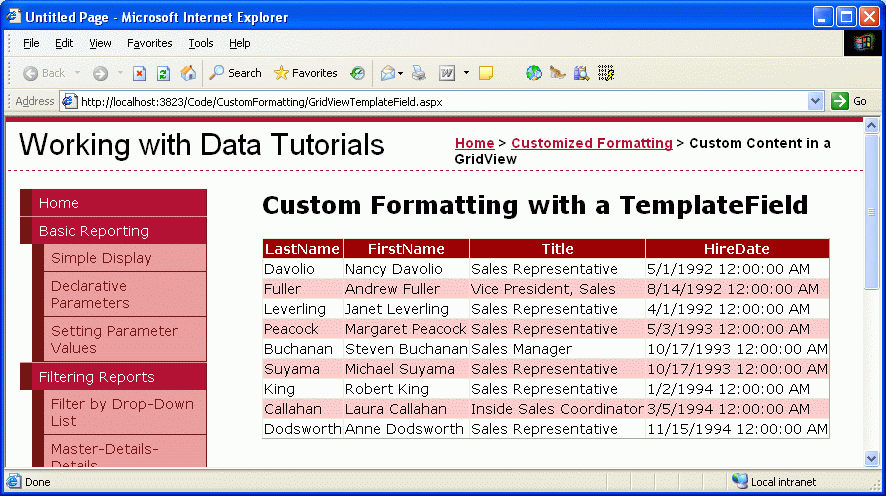This screenshot has width=886, height=496.
Task: Go to the Home page icon in toolbar
Action: tap(188, 73)
